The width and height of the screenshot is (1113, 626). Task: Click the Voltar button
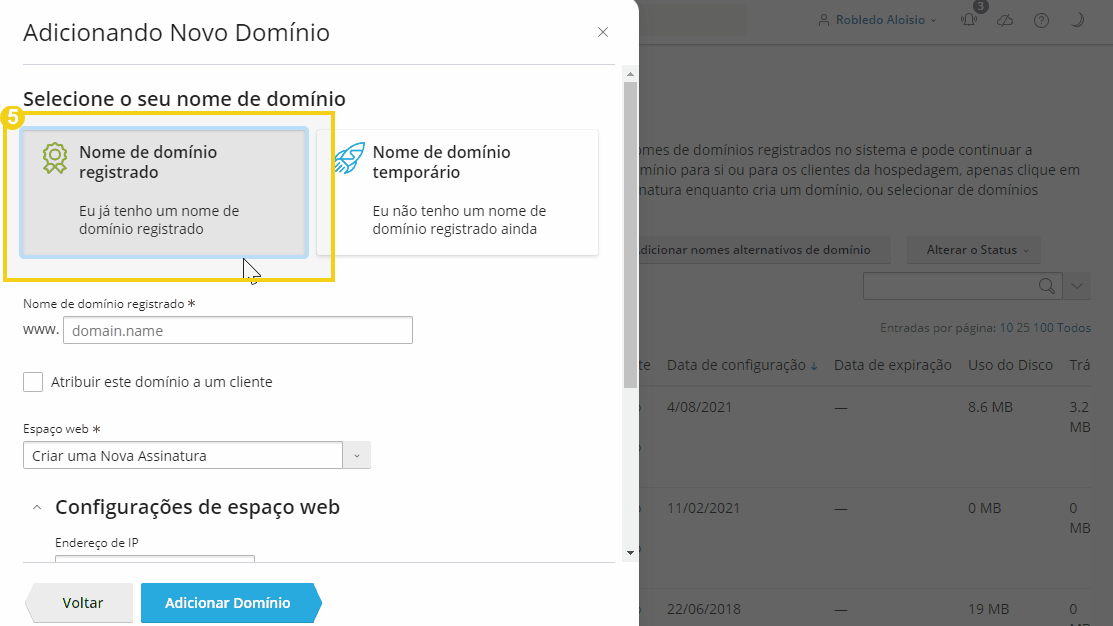click(80, 603)
